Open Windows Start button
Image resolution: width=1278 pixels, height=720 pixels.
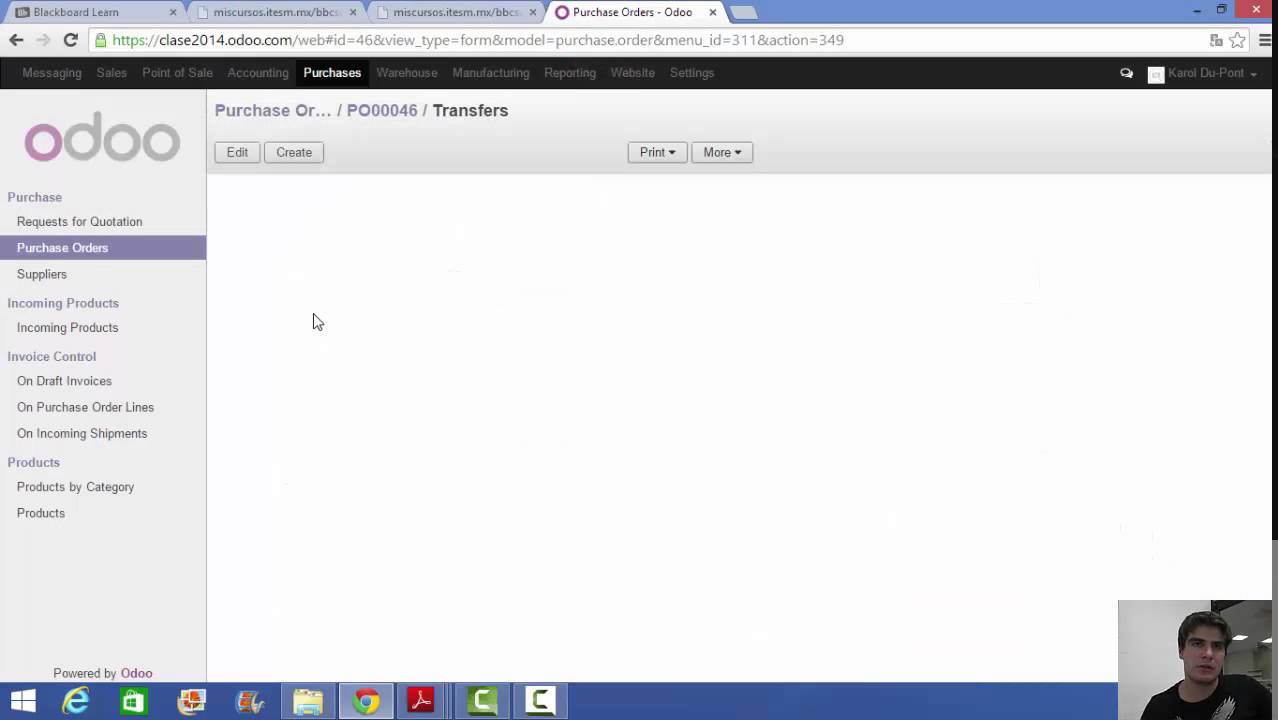23,701
